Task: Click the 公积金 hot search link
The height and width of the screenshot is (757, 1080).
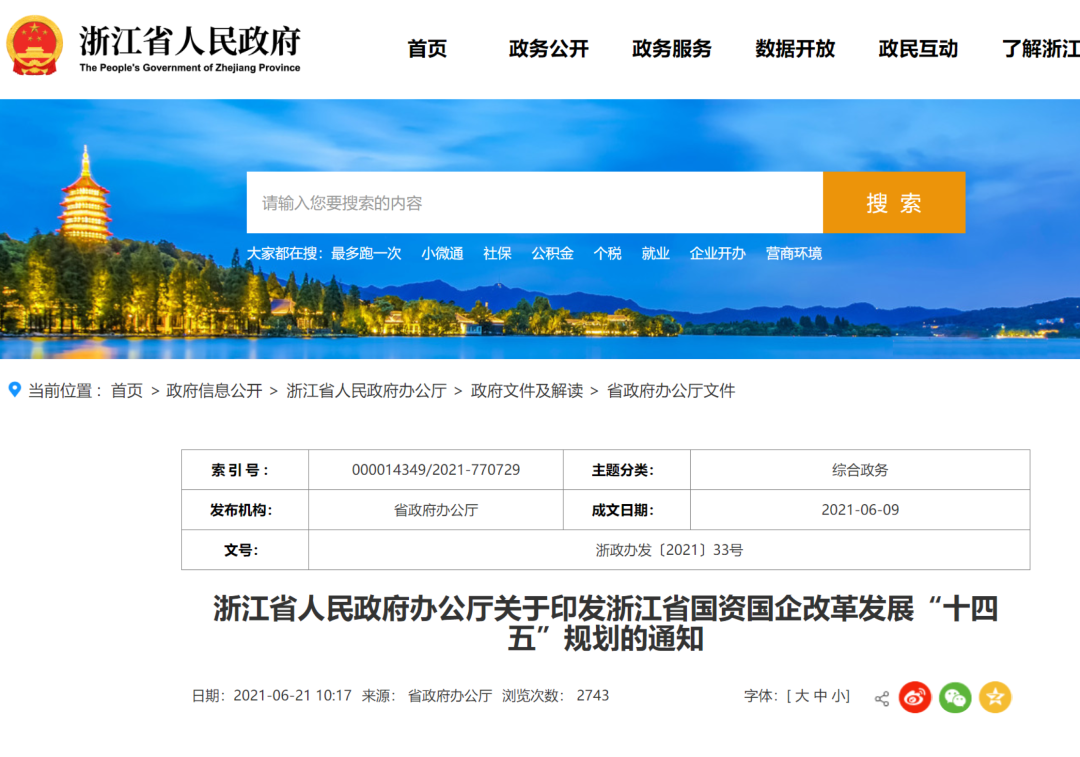Action: point(552,254)
